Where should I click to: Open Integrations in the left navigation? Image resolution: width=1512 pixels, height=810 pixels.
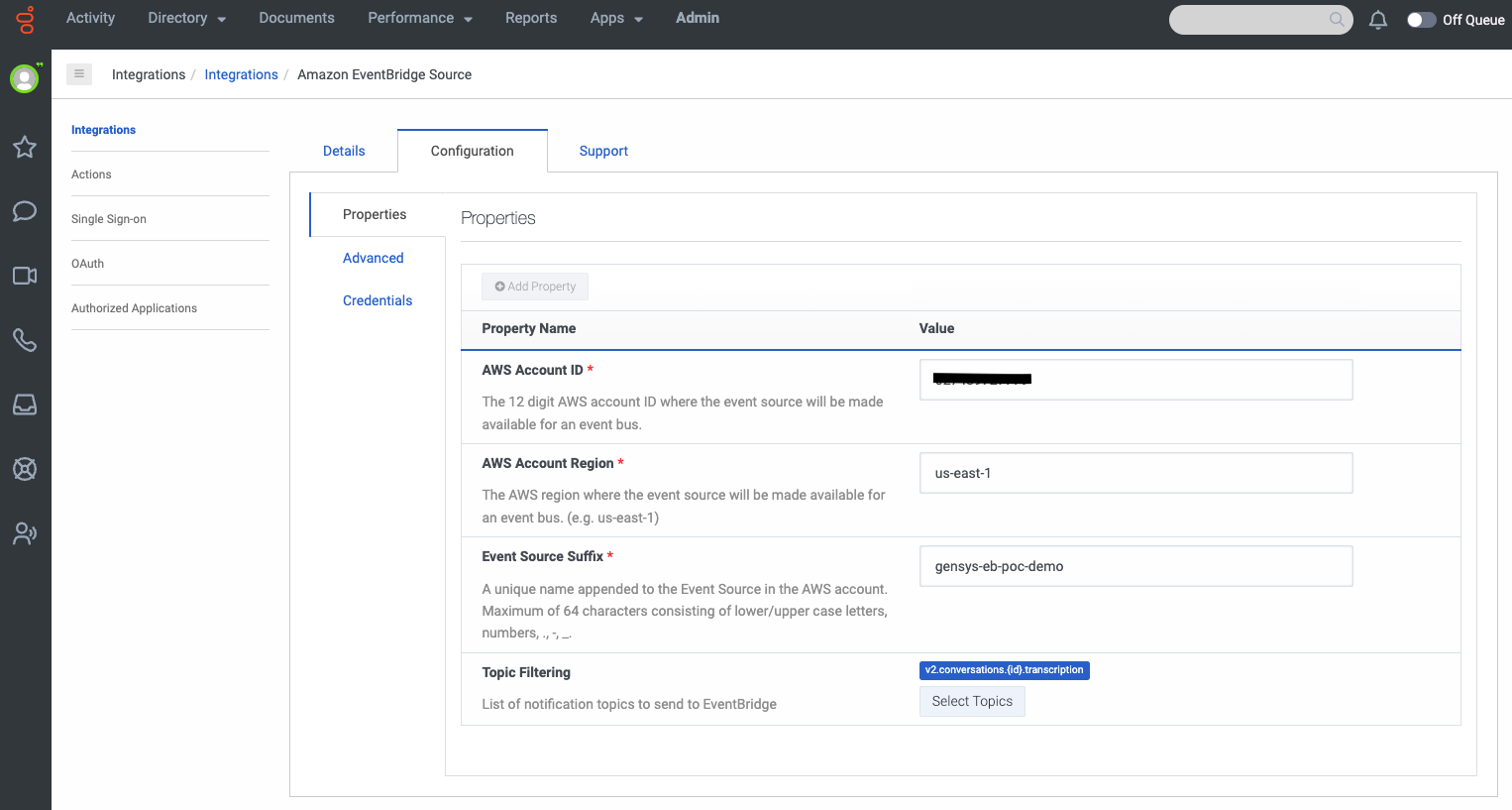pyautogui.click(x=103, y=130)
